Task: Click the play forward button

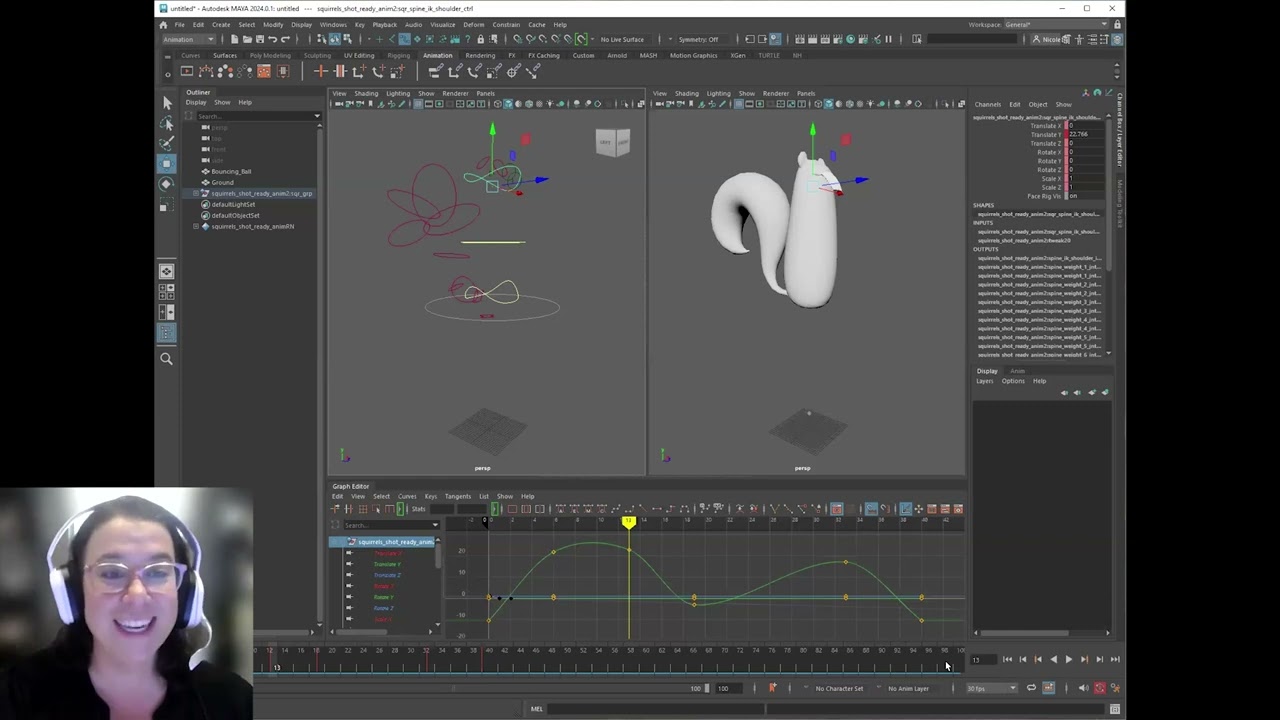Action: click(x=1068, y=659)
